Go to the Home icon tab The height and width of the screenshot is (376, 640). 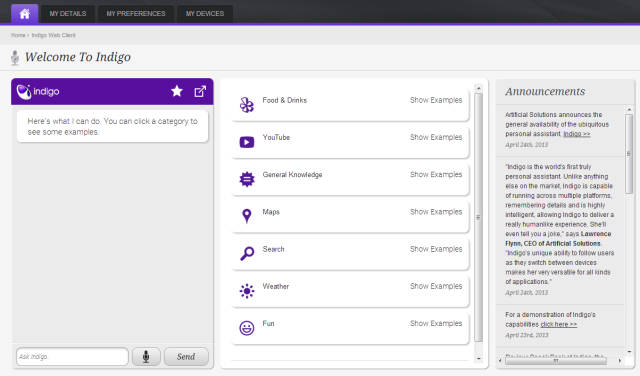click(24, 13)
